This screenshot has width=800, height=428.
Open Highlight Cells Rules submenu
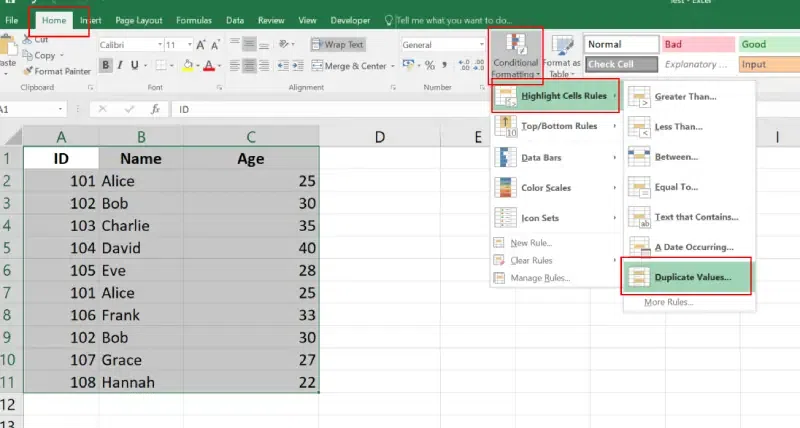[x=555, y=96]
